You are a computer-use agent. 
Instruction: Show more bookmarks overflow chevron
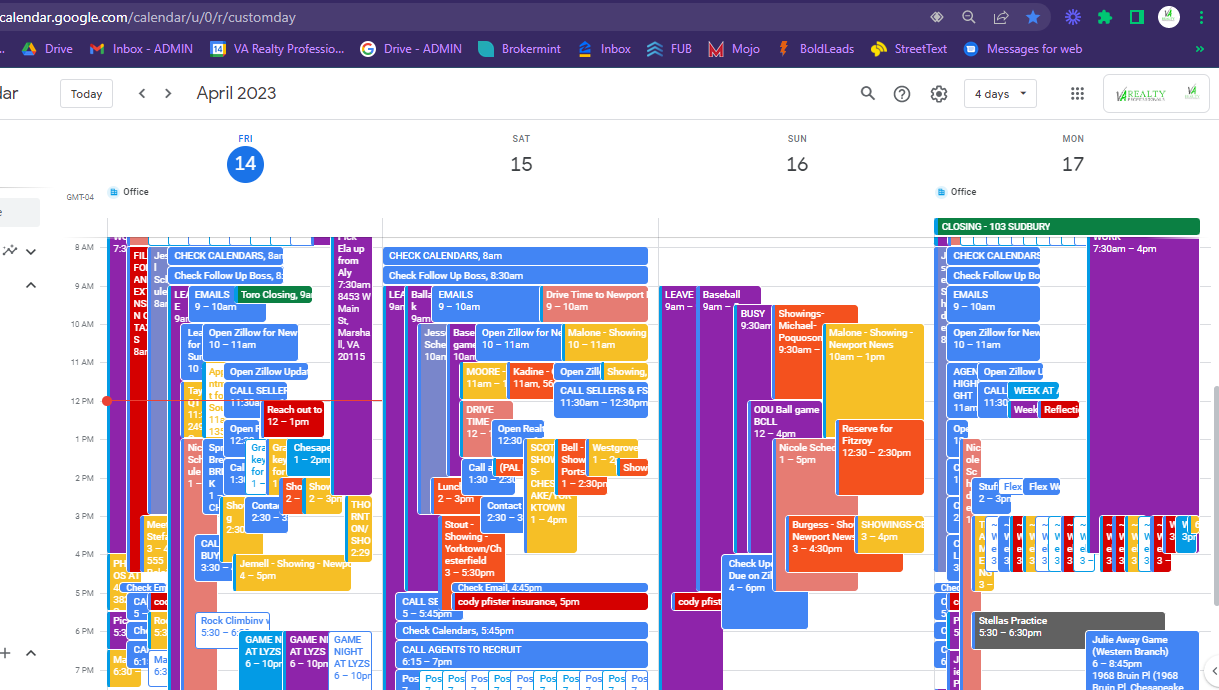click(1199, 48)
